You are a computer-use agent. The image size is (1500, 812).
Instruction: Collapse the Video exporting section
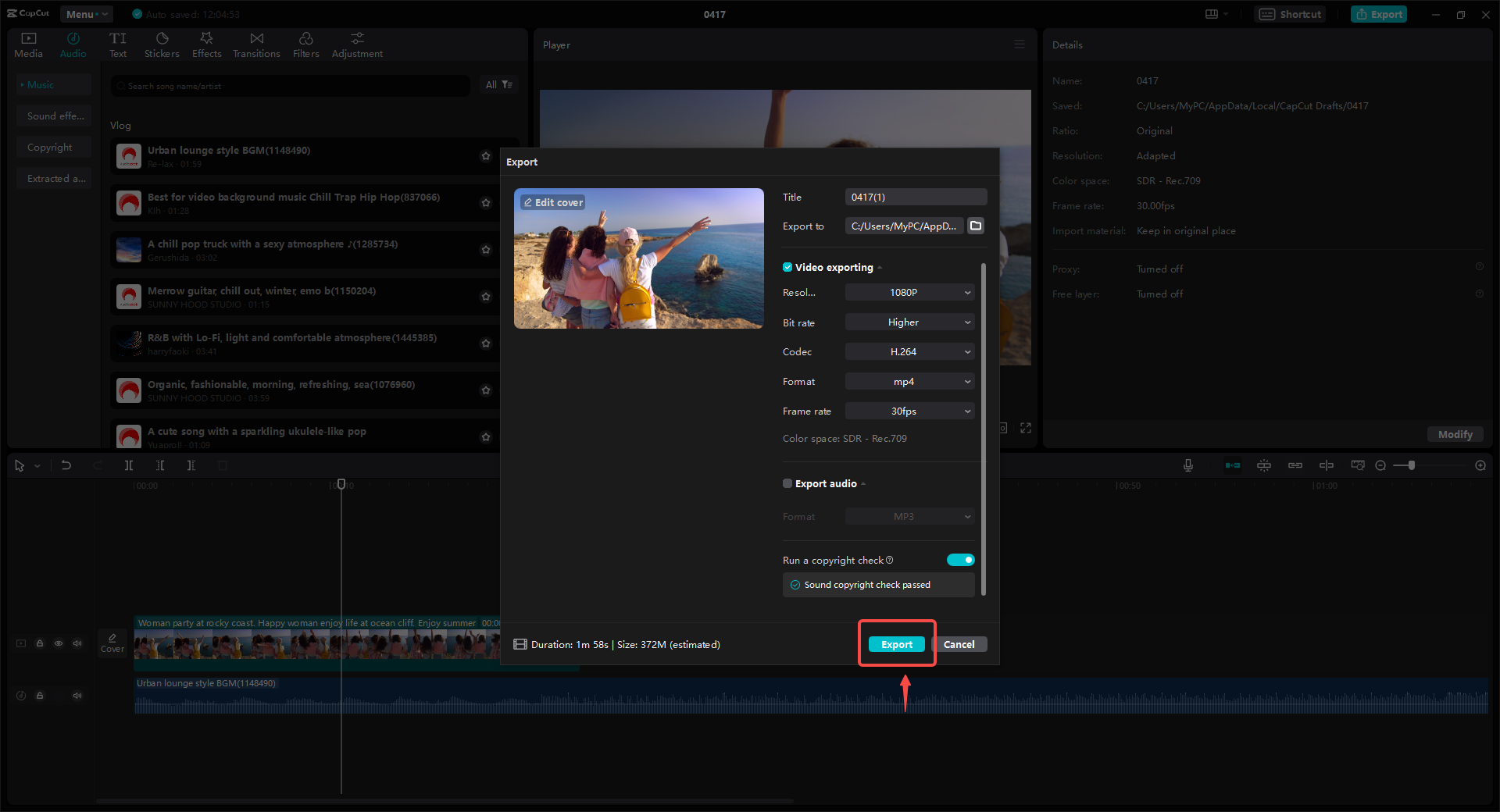(880, 267)
